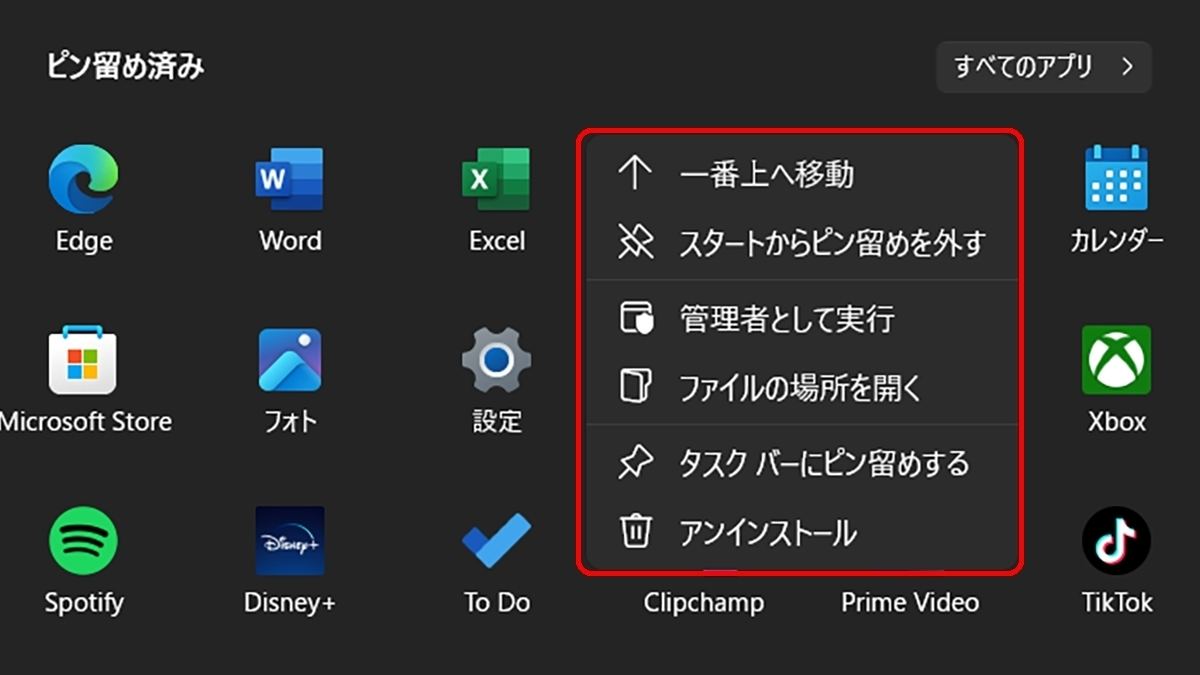
Task: Click the up arrow icon for 一番上へ移動
Action: point(636,174)
